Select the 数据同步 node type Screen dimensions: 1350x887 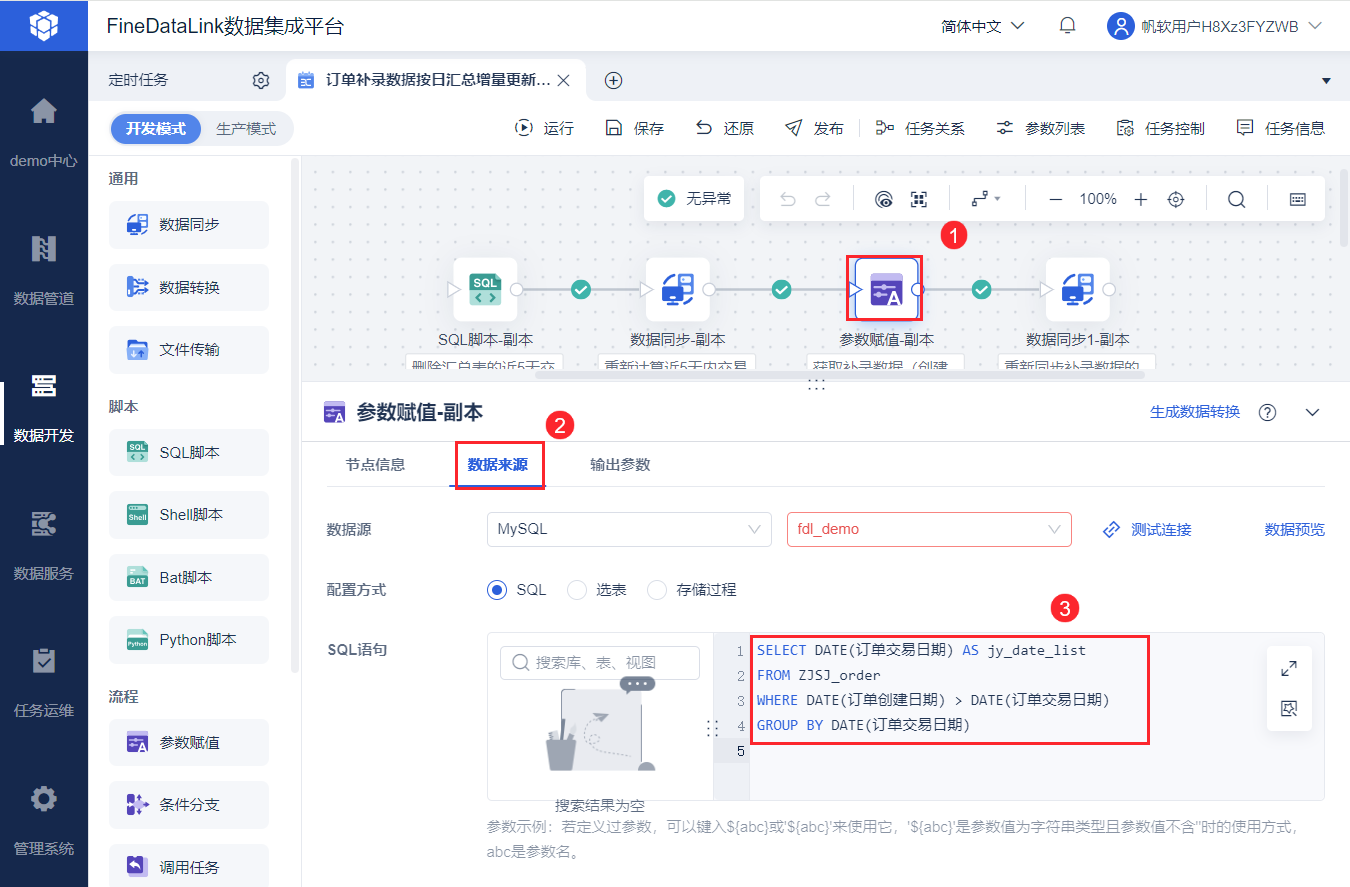(189, 225)
